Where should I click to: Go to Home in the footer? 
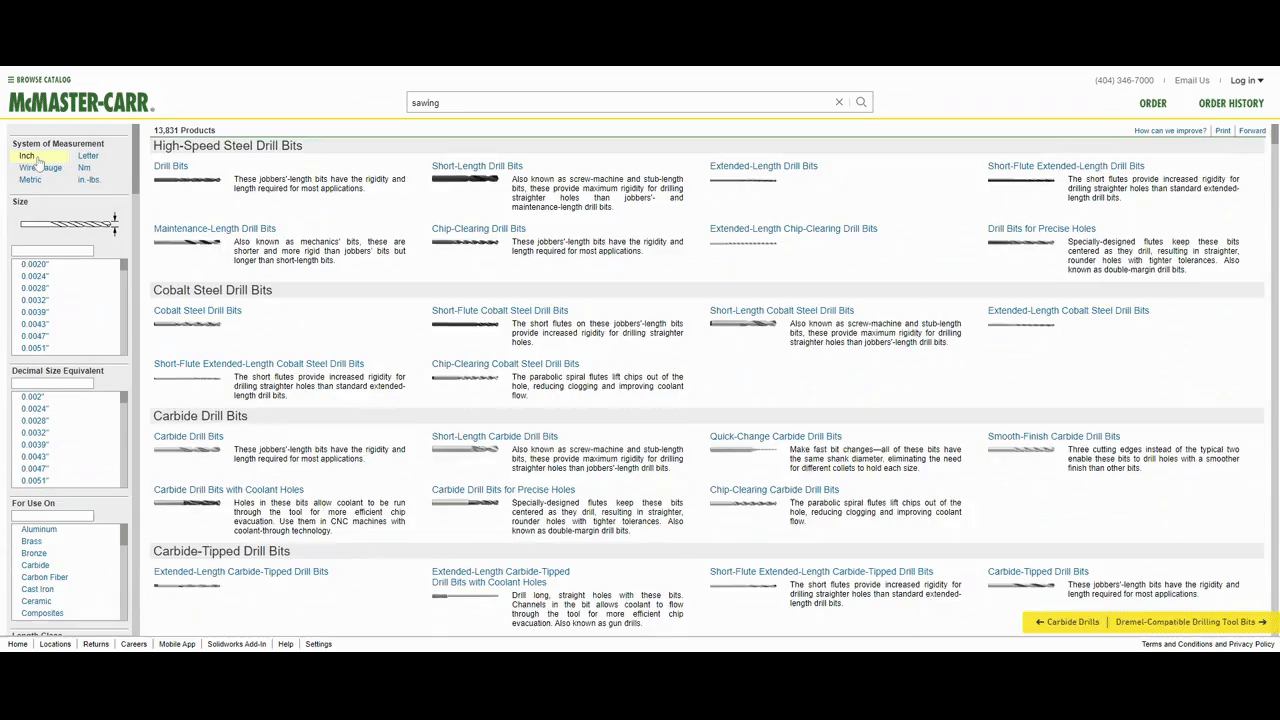[x=18, y=644]
